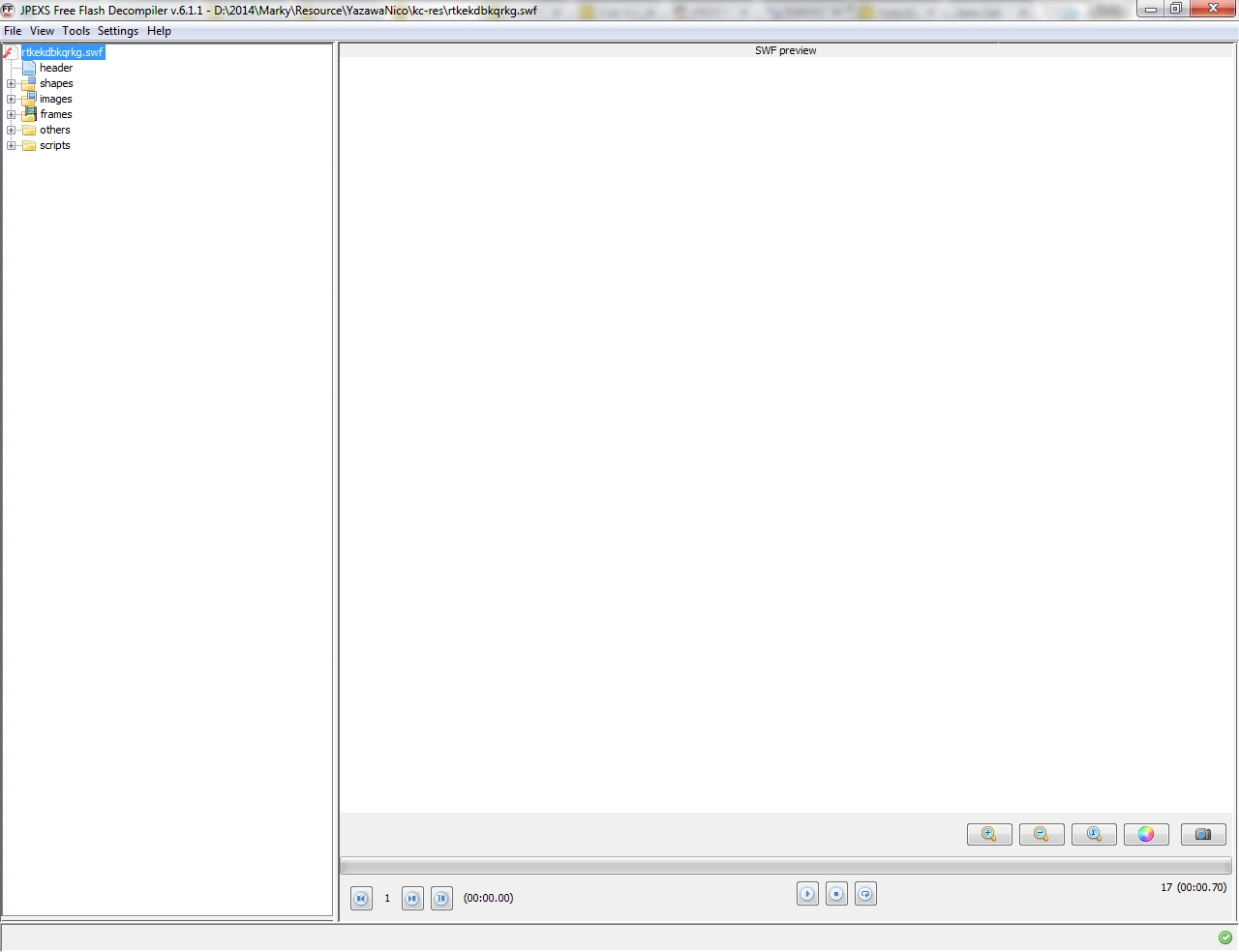This screenshot has width=1239, height=952.
Task: Open the Settings menu
Action: coord(118,31)
